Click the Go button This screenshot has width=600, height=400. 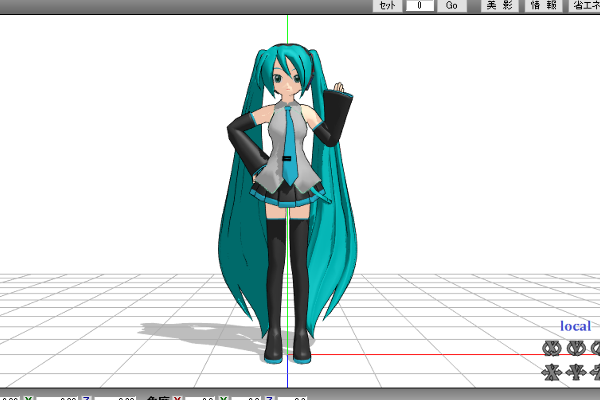pos(452,6)
